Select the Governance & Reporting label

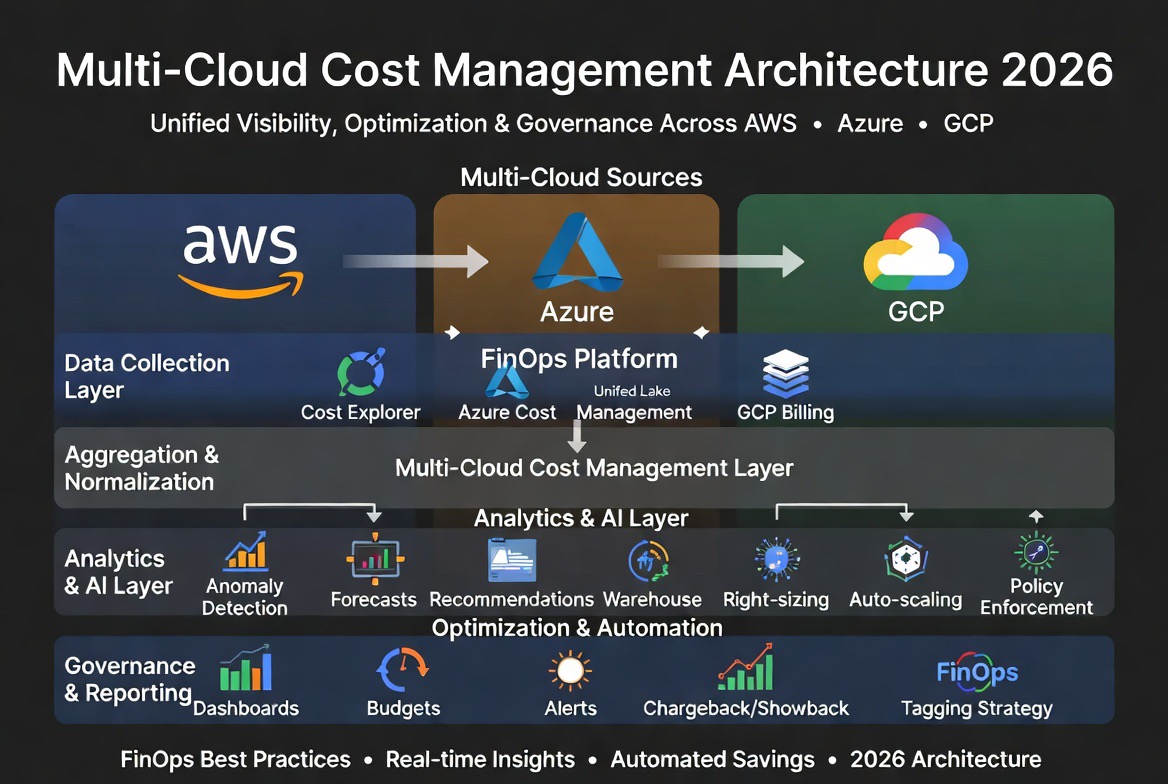(129, 679)
